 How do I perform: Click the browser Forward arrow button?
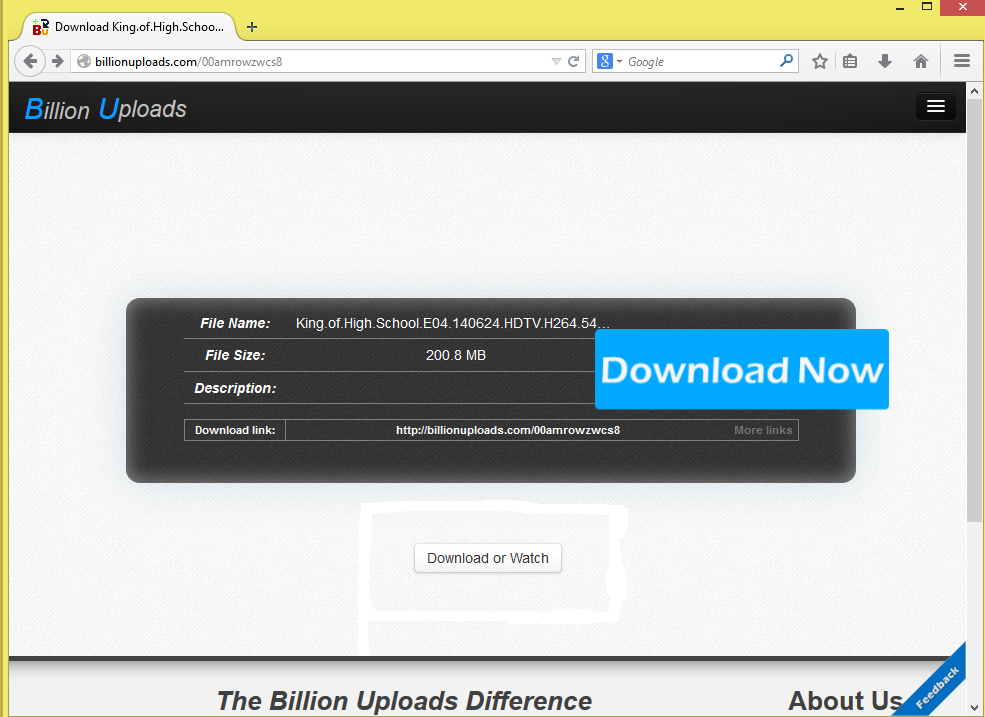pos(58,61)
